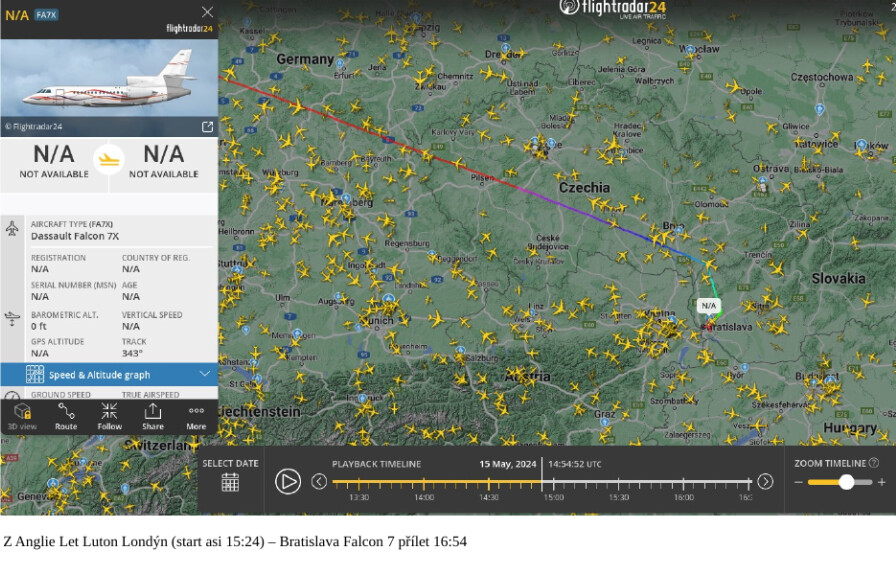Step playback timeline to later time
The width and height of the screenshot is (896, 562).
point(765,482)
